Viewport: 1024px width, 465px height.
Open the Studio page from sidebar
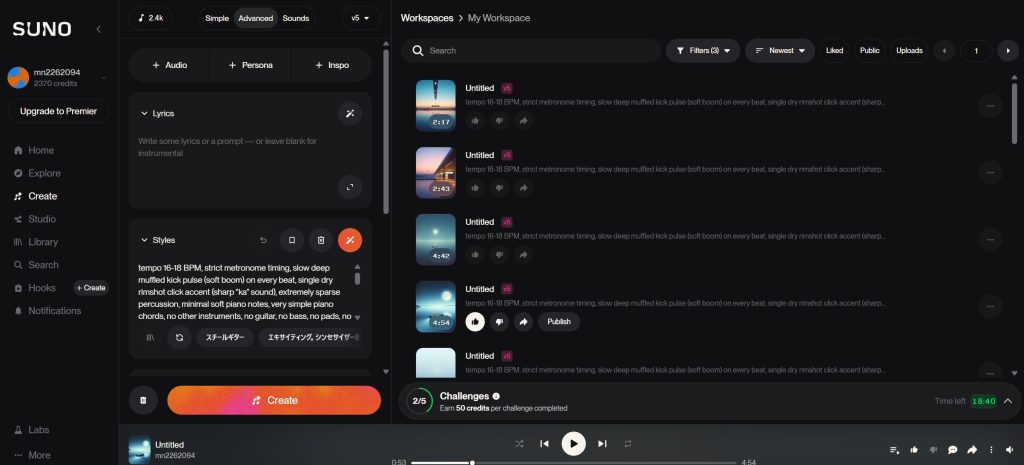(41, 219)
